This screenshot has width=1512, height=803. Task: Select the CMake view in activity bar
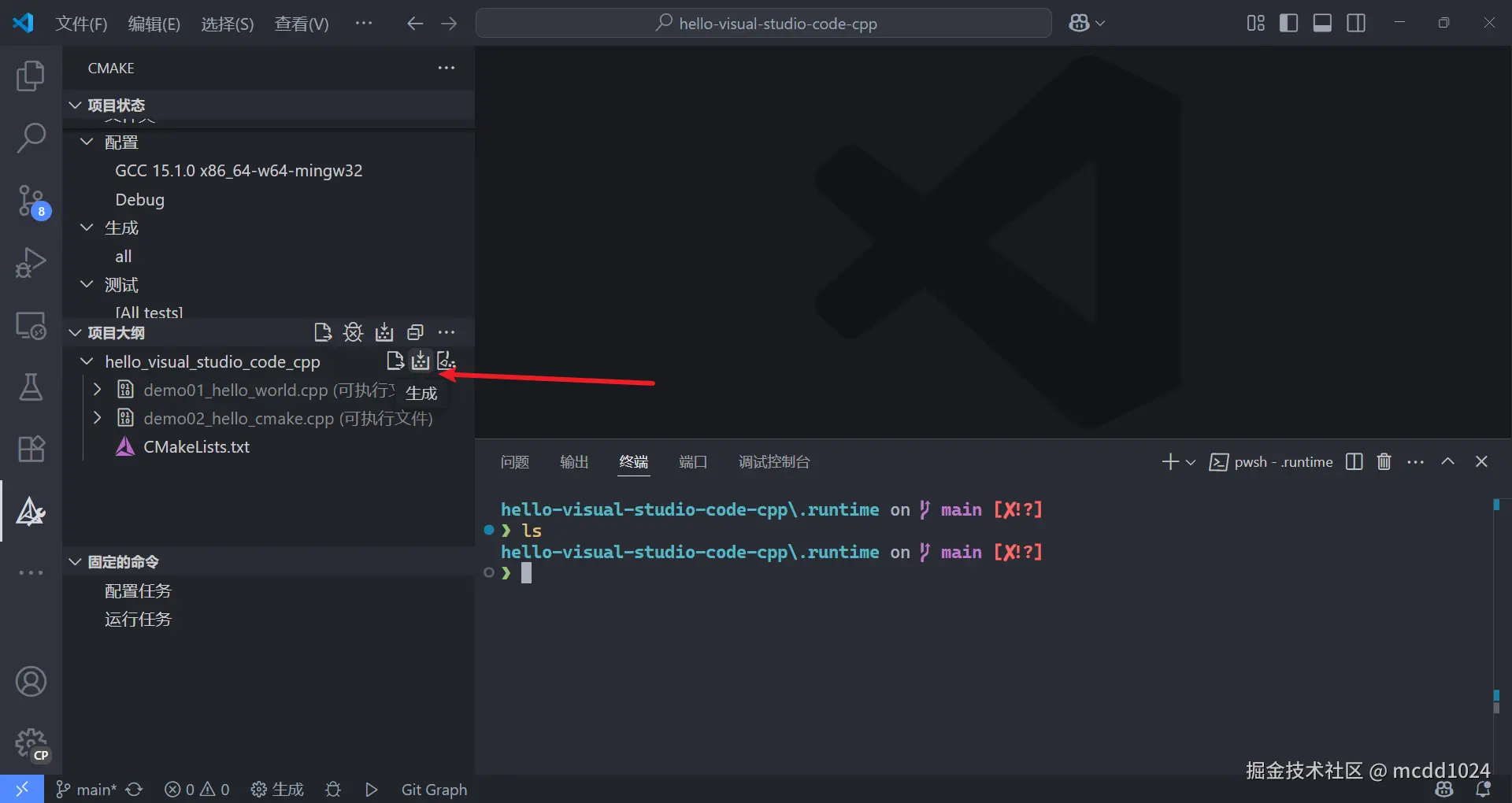[x=31, y=511]
